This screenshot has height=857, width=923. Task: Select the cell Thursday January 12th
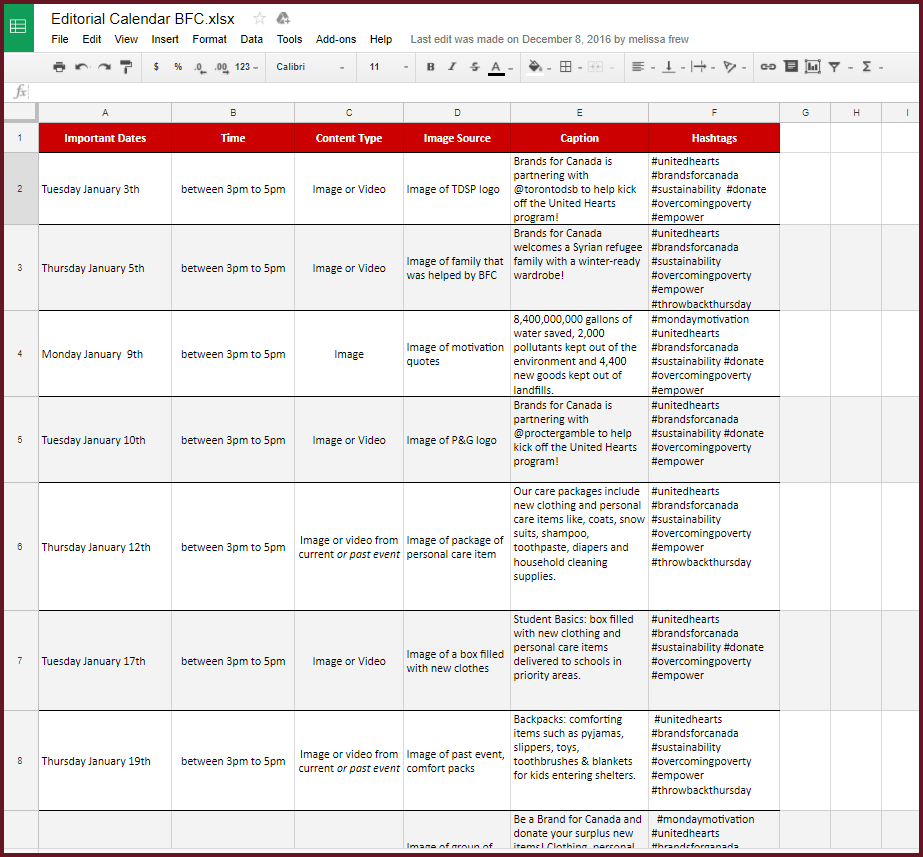tap(105, 547)
